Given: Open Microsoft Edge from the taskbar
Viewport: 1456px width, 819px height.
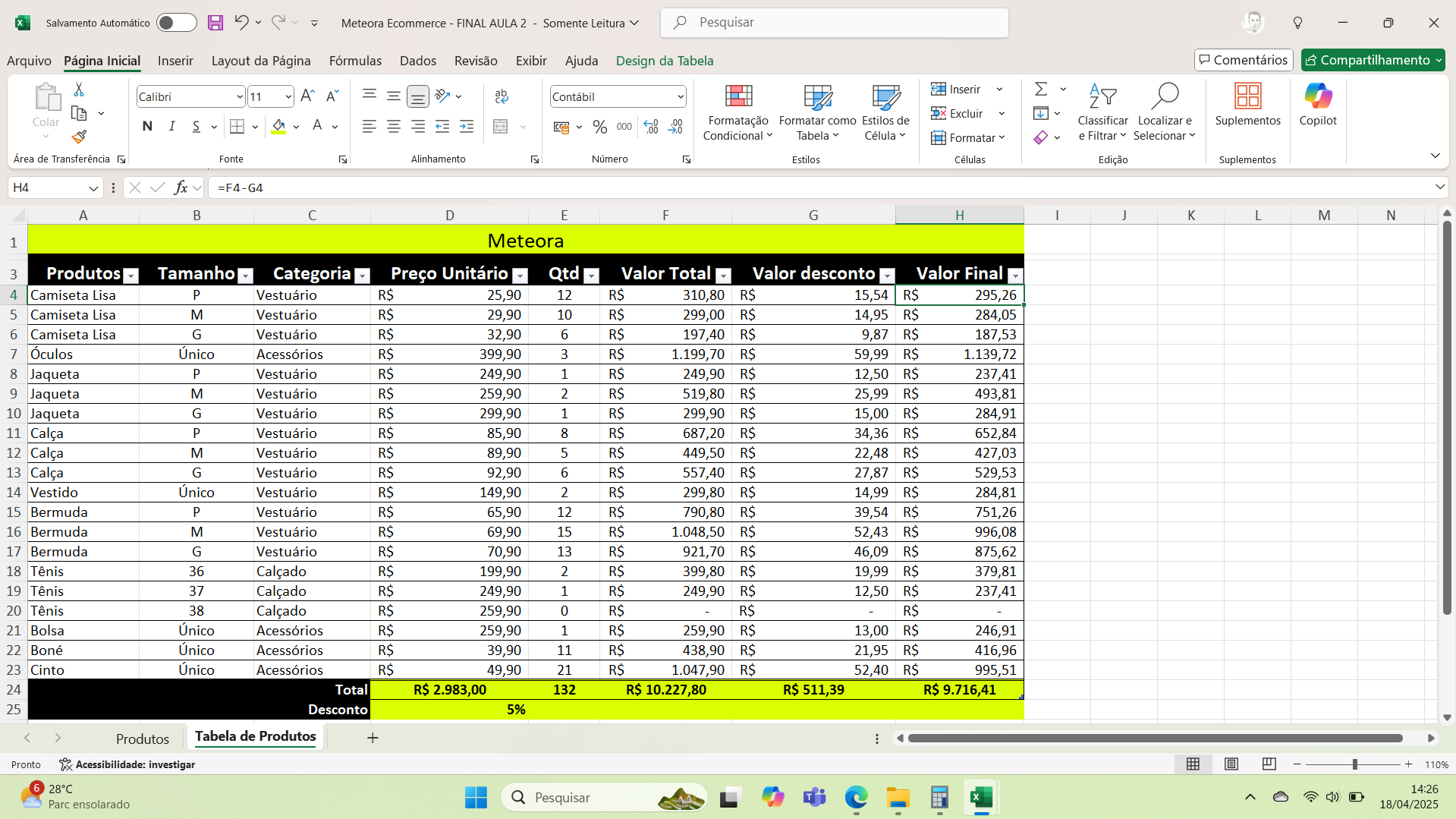Looking at the screenshot, I should pos(856,798).
